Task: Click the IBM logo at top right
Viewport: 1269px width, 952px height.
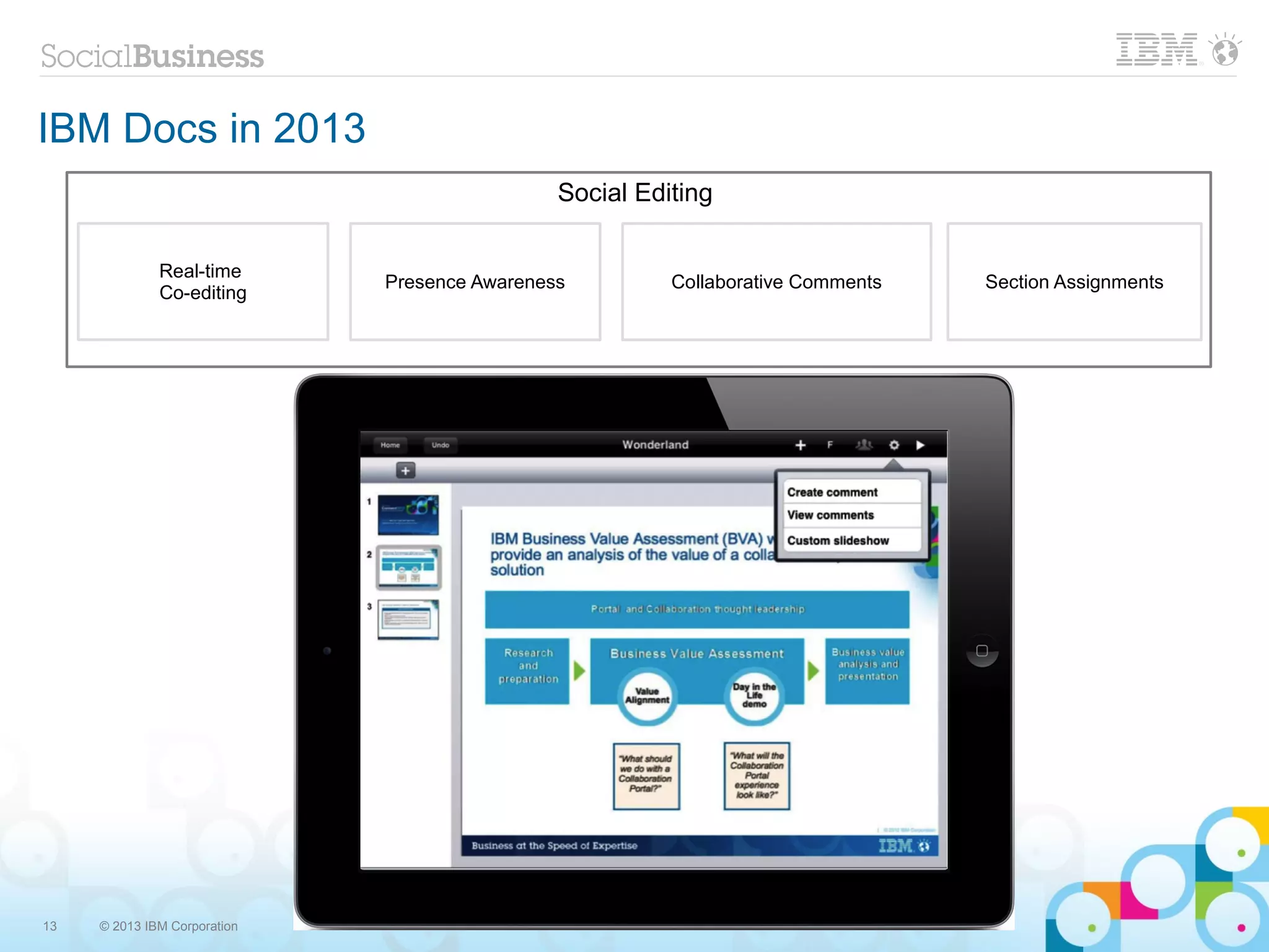Action: coord(1157,50)
